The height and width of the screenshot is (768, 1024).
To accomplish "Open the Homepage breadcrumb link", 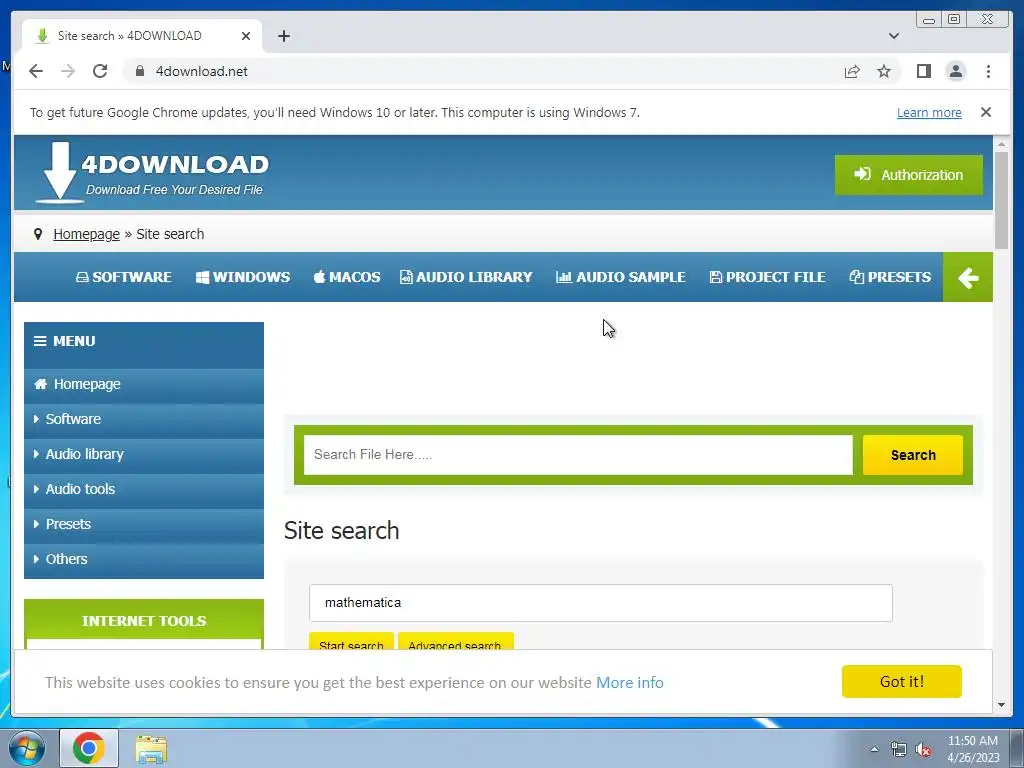I will coord(86,234).
